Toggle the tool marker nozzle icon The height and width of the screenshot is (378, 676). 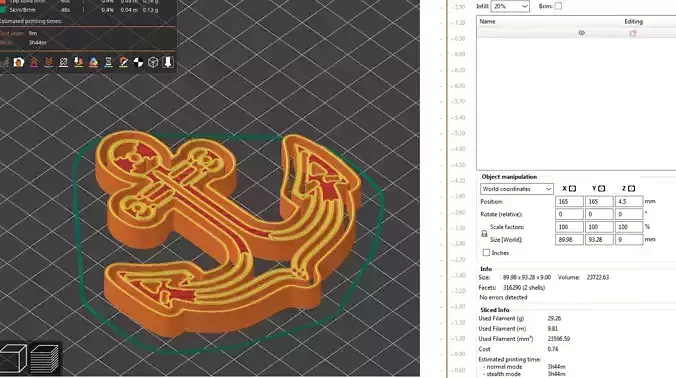168,62
